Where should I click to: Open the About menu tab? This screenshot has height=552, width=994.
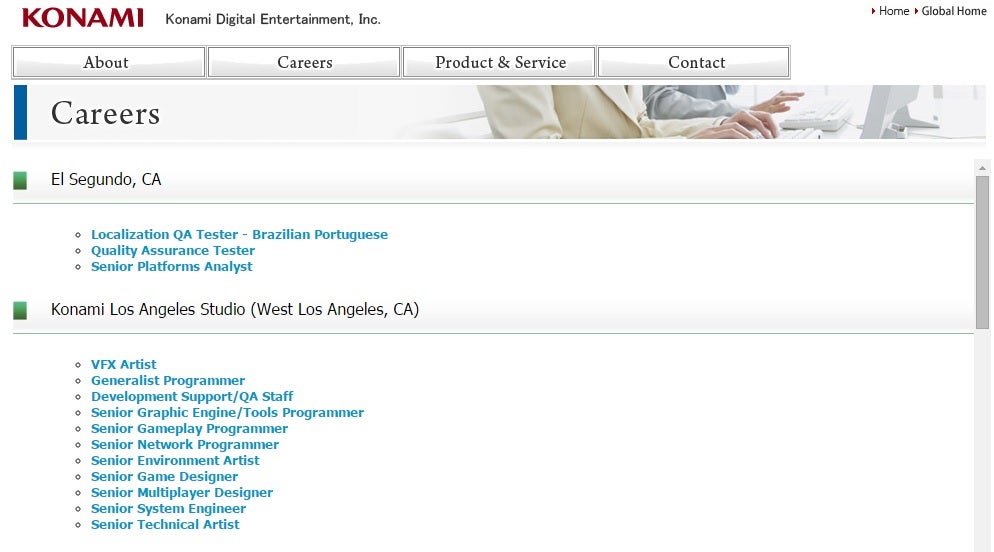(108, 62)
